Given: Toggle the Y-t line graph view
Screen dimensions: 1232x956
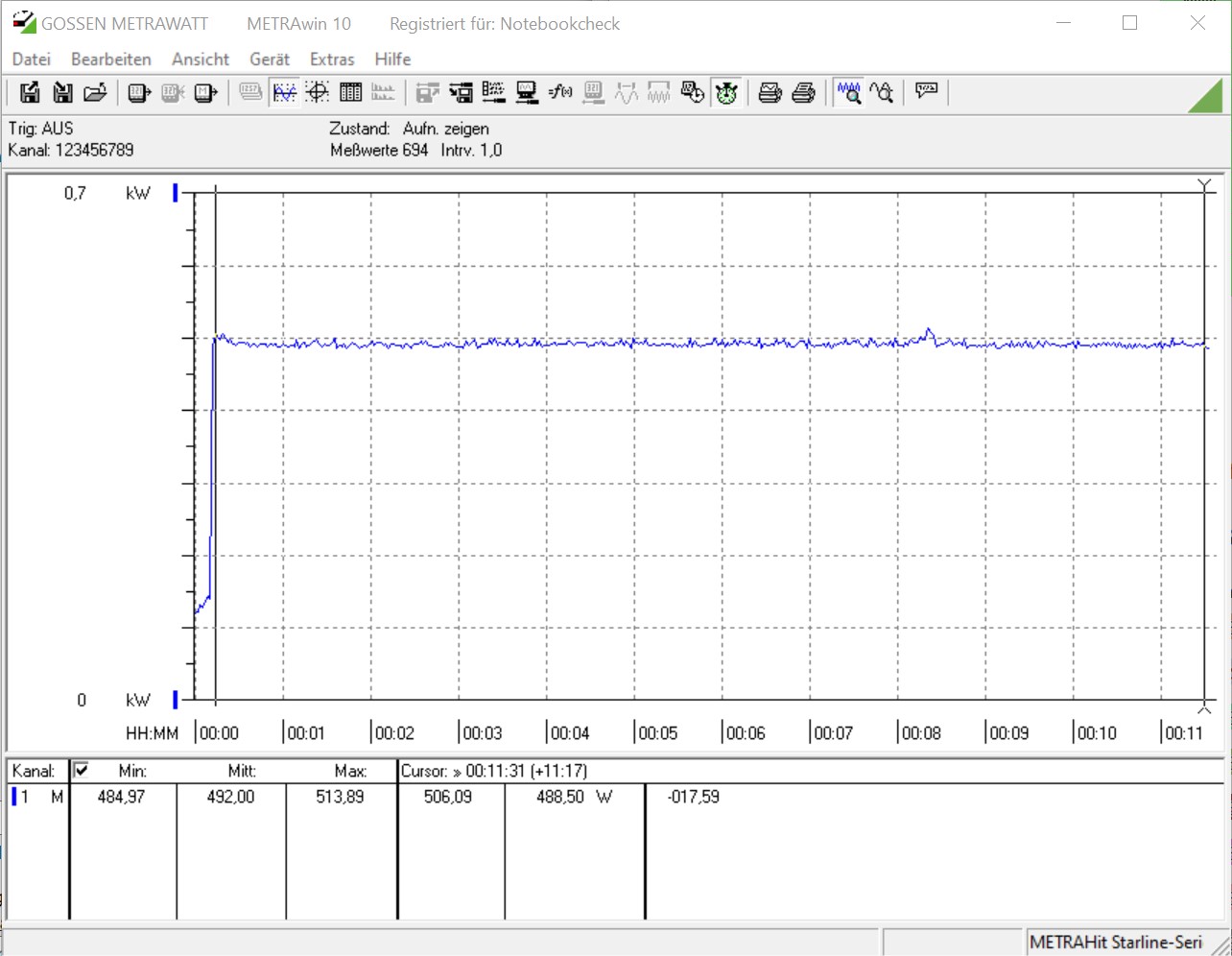Looking at the screenshot, I should tap(284, 92).
